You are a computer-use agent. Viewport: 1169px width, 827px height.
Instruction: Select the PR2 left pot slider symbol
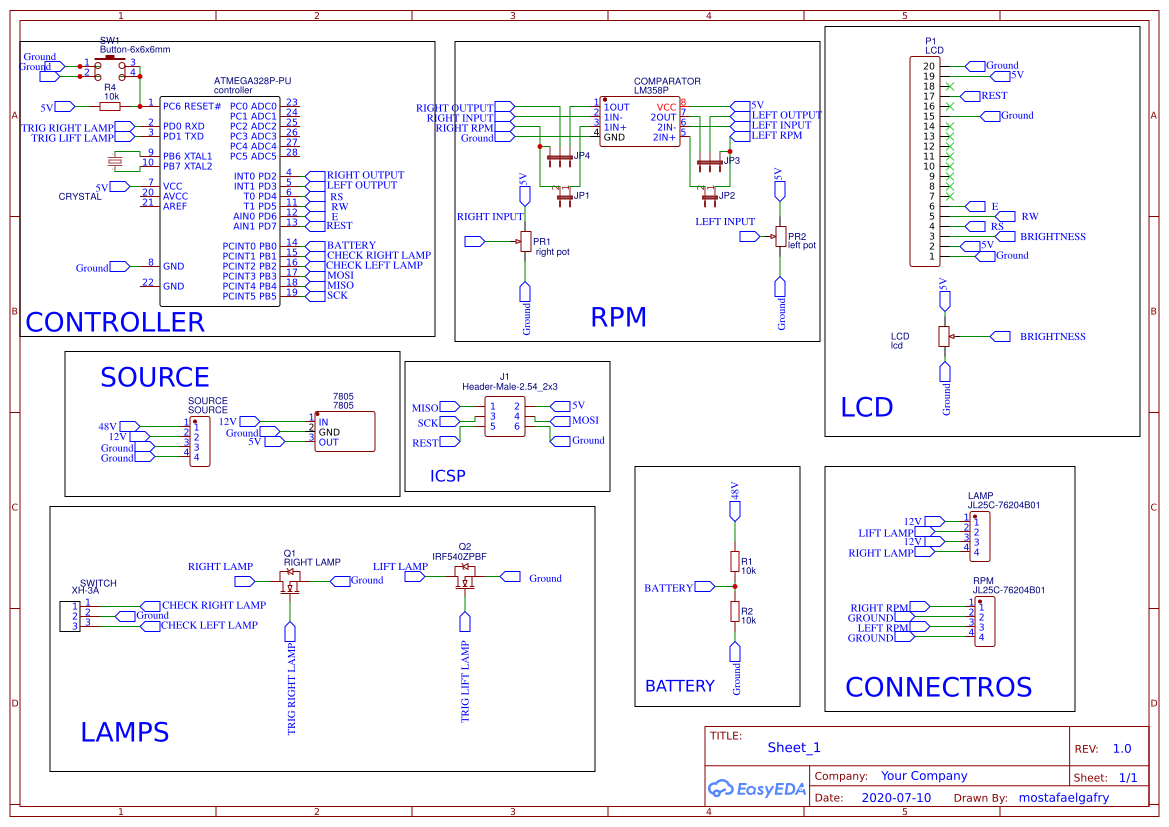780,235
